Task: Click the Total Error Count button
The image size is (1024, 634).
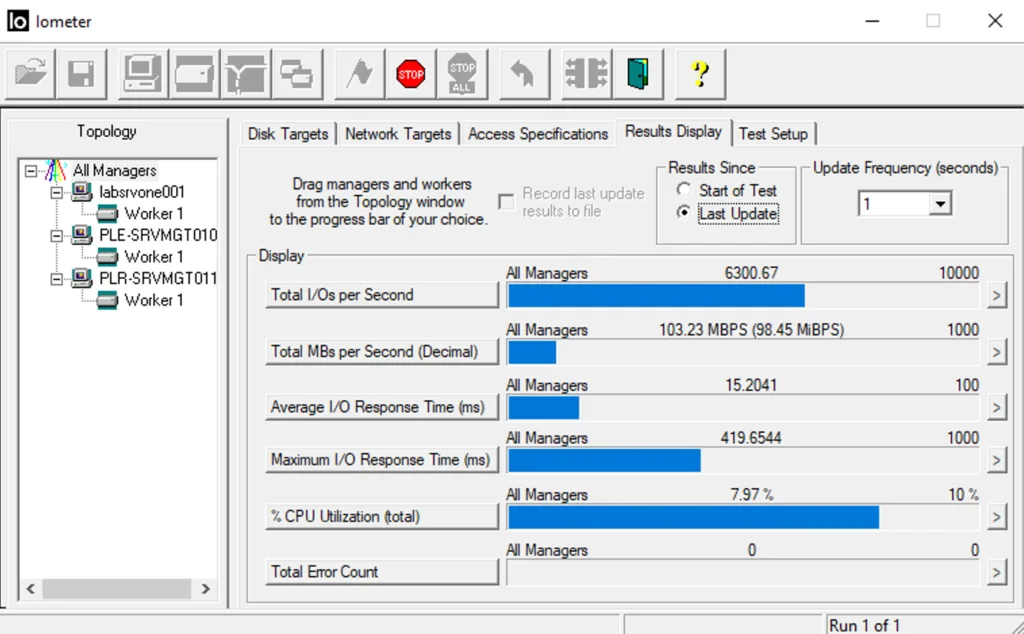Action: coord(381,573)
